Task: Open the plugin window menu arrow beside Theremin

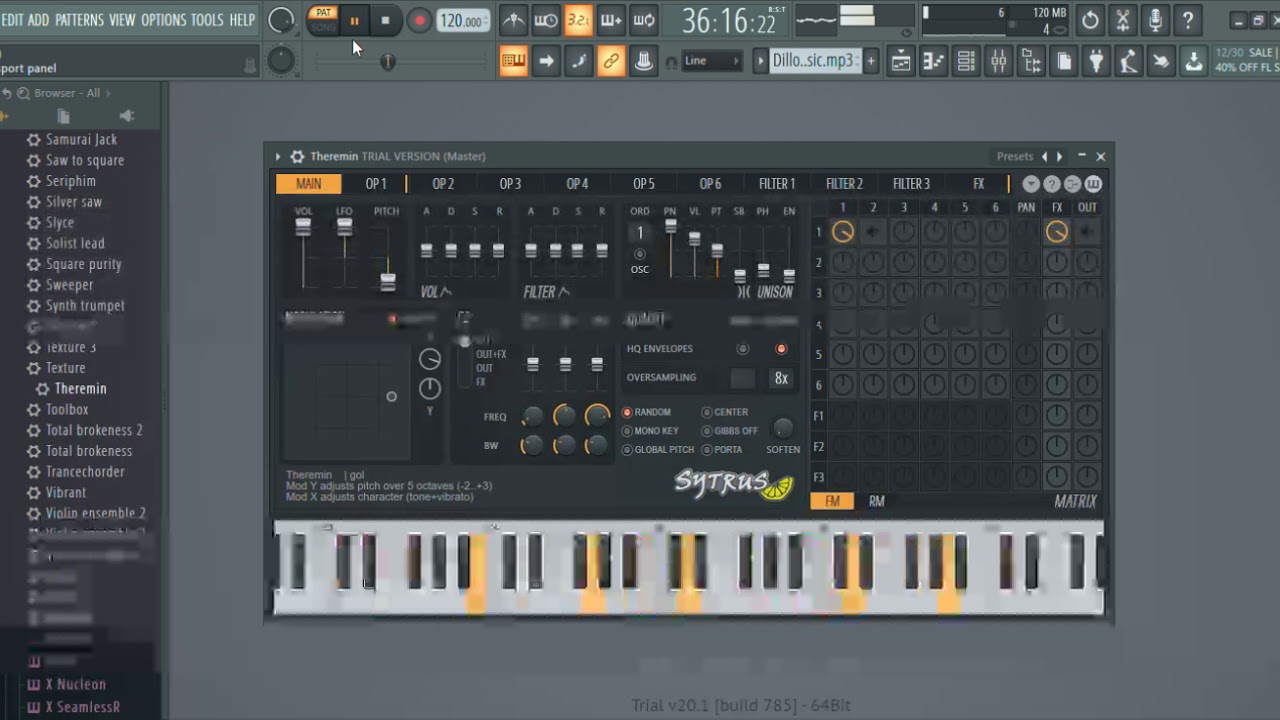Action: pos(278,156)
